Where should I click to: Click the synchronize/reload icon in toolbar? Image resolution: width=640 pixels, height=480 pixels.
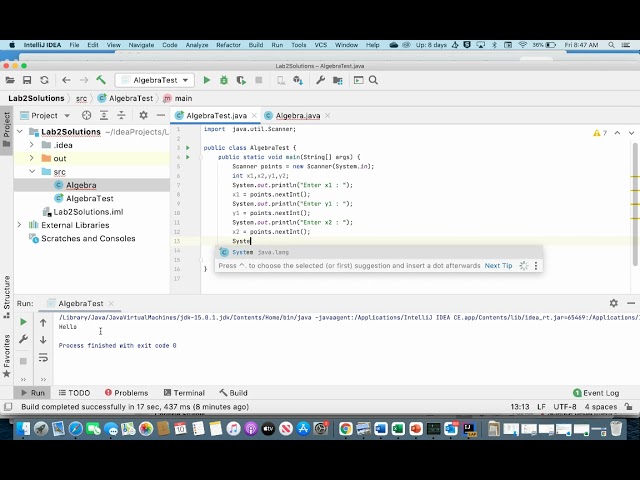(44, 80)
